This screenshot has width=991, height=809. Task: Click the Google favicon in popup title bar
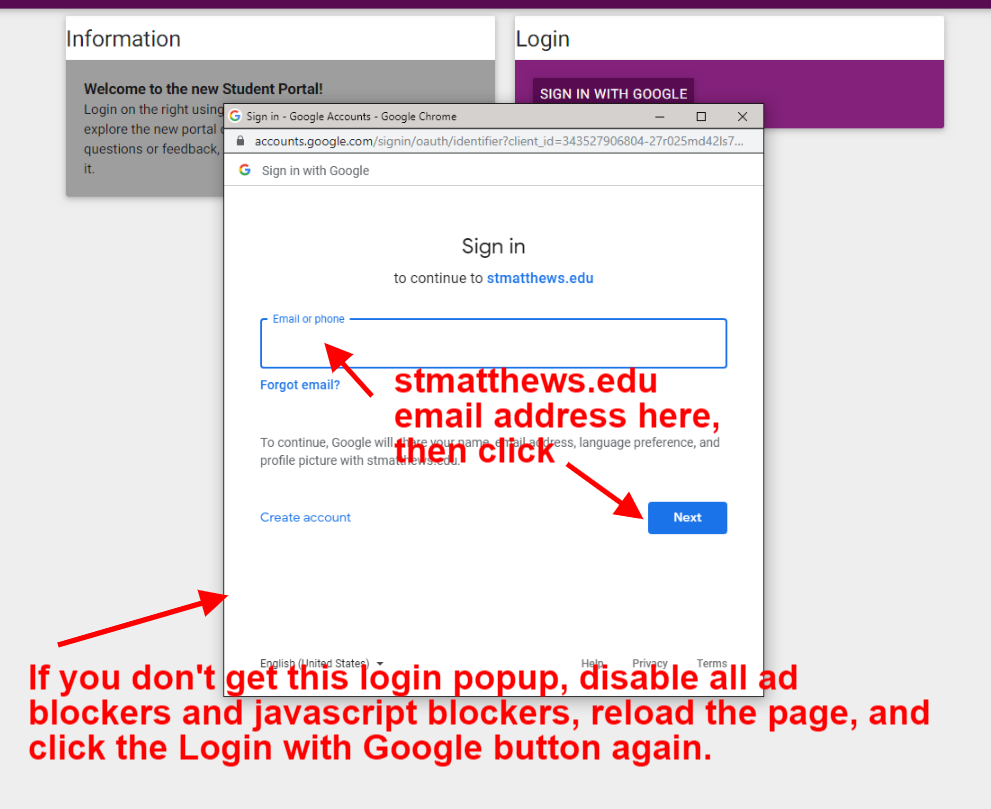235,116
